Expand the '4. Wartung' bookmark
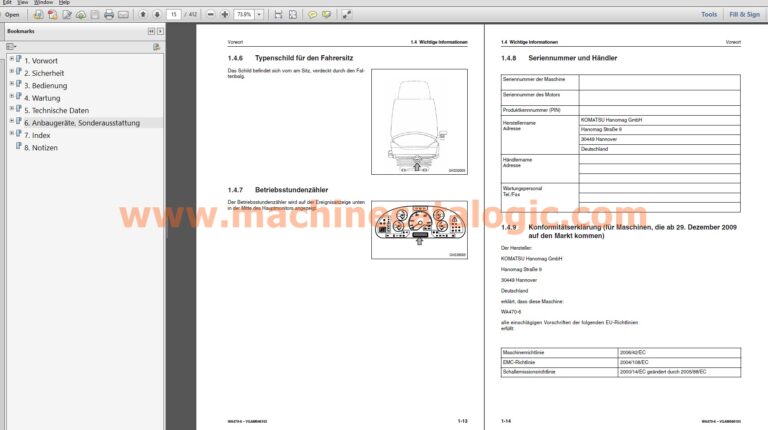 [11, 96]
